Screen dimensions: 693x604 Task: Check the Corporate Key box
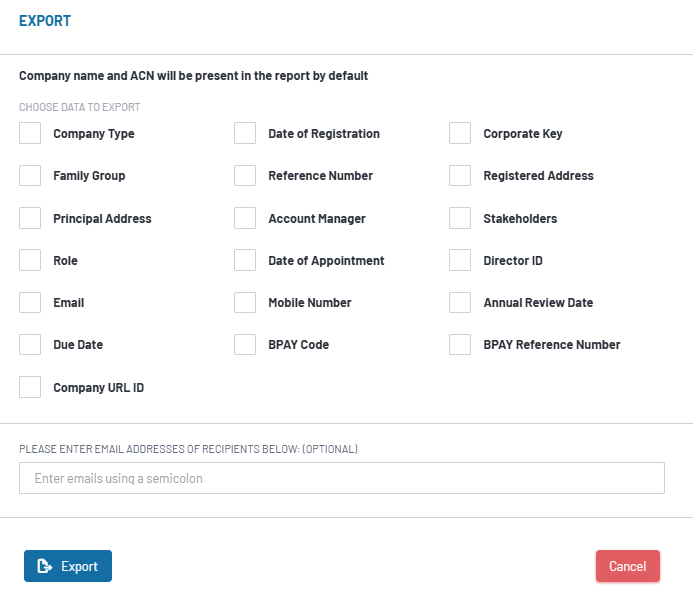point(460,133)
